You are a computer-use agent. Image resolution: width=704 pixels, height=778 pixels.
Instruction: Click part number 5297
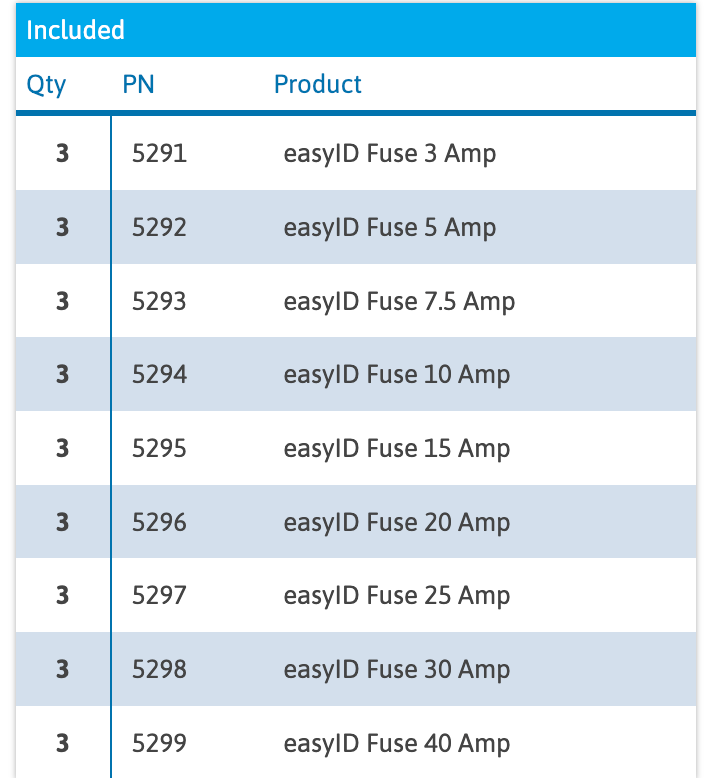(159, 595)
